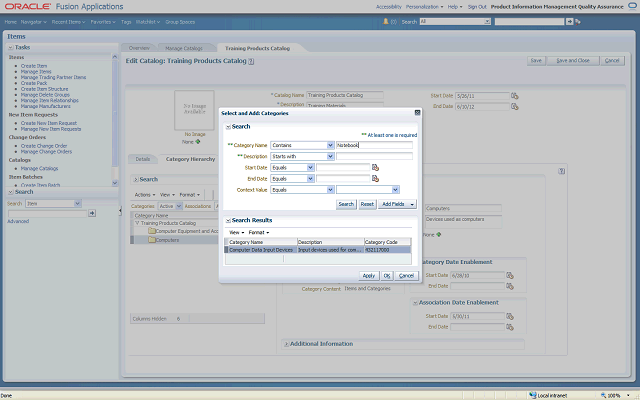This screenshot has height=400, width=640.
Task: Click the go arrow next to sidebar search
Action: tap(92, 213)
